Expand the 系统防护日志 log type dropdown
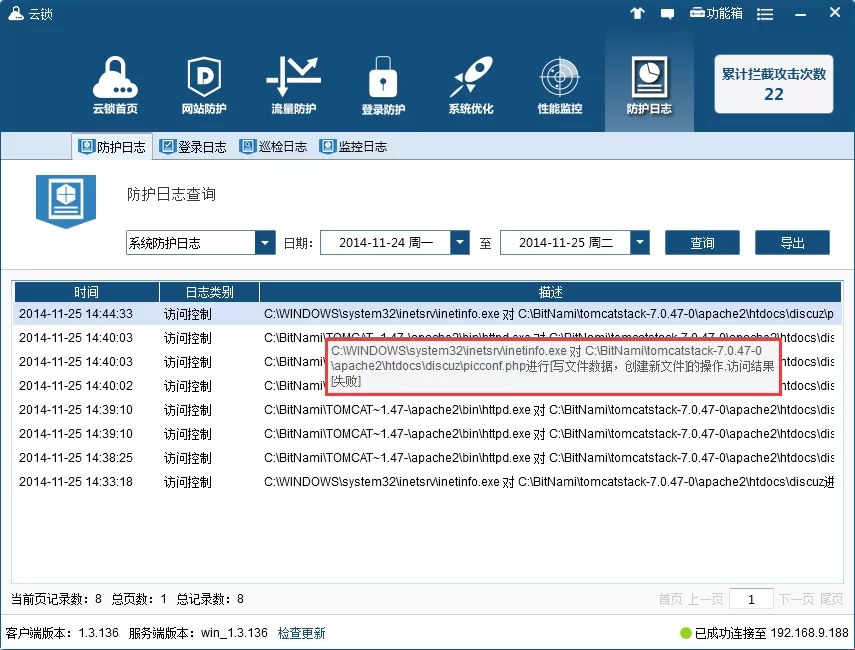The image size is (855, 650). pos(265,243)
